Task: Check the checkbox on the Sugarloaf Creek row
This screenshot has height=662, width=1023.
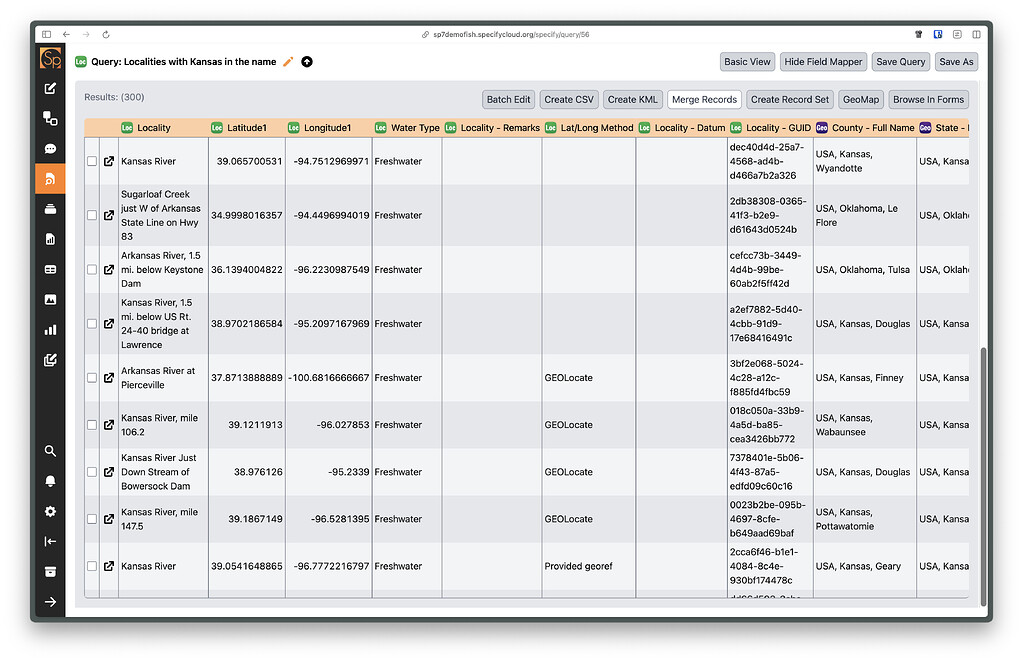Action: pyautogui.click(x=92, y=215)
